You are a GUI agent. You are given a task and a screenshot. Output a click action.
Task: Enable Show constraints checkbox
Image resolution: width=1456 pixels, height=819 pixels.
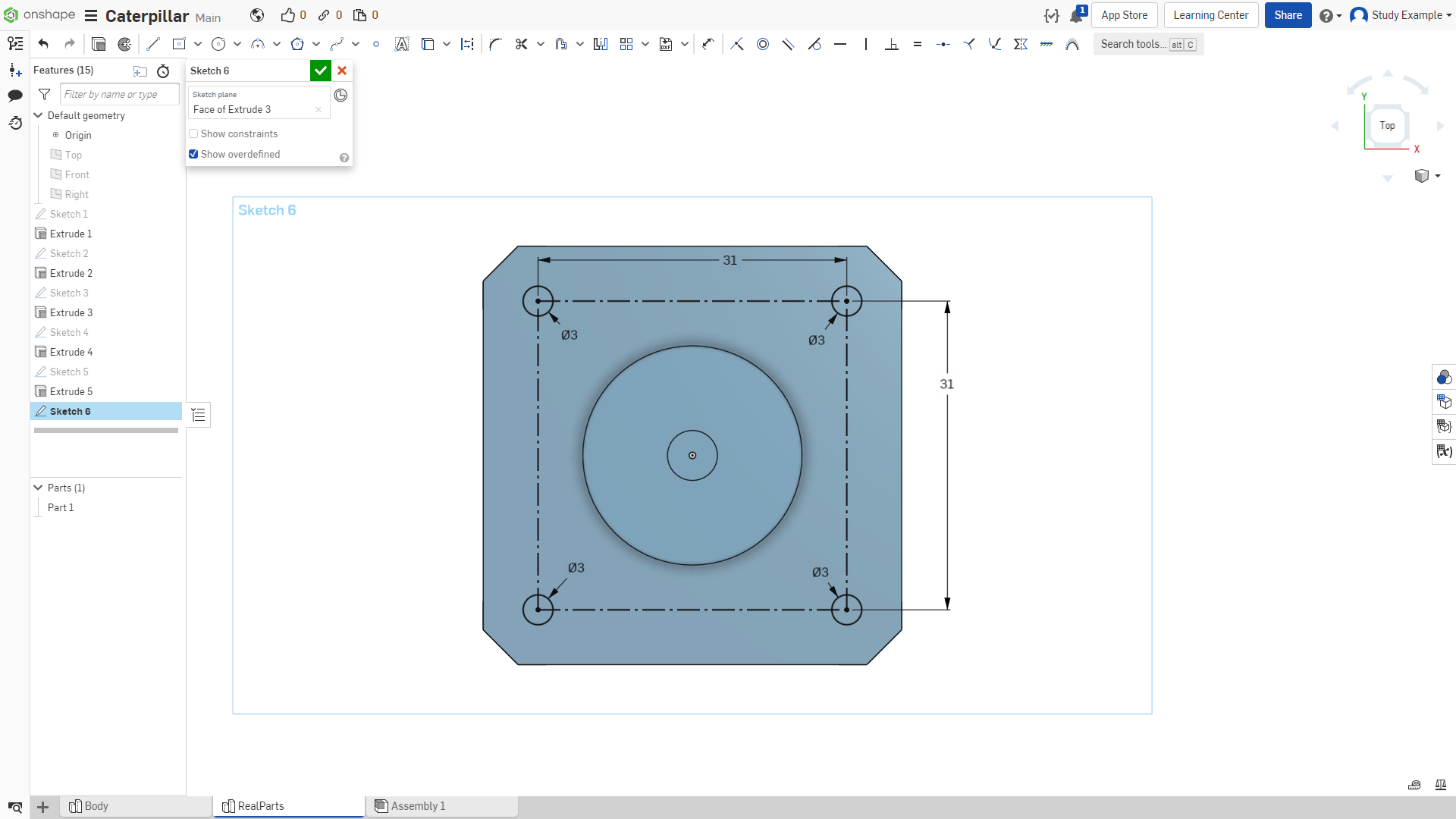pos(193,133)
